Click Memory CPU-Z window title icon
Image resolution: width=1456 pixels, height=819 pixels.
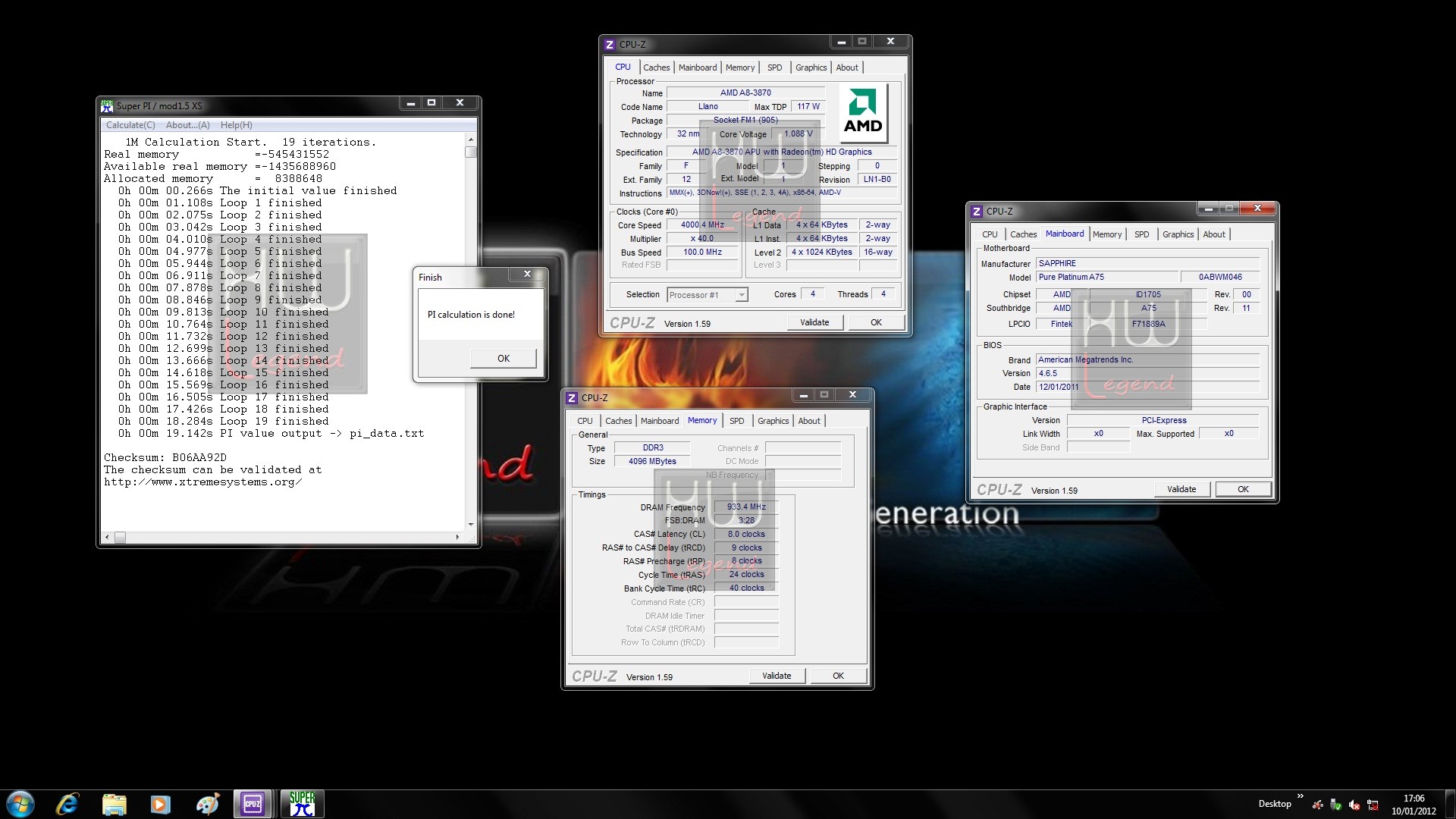point(572,398)
